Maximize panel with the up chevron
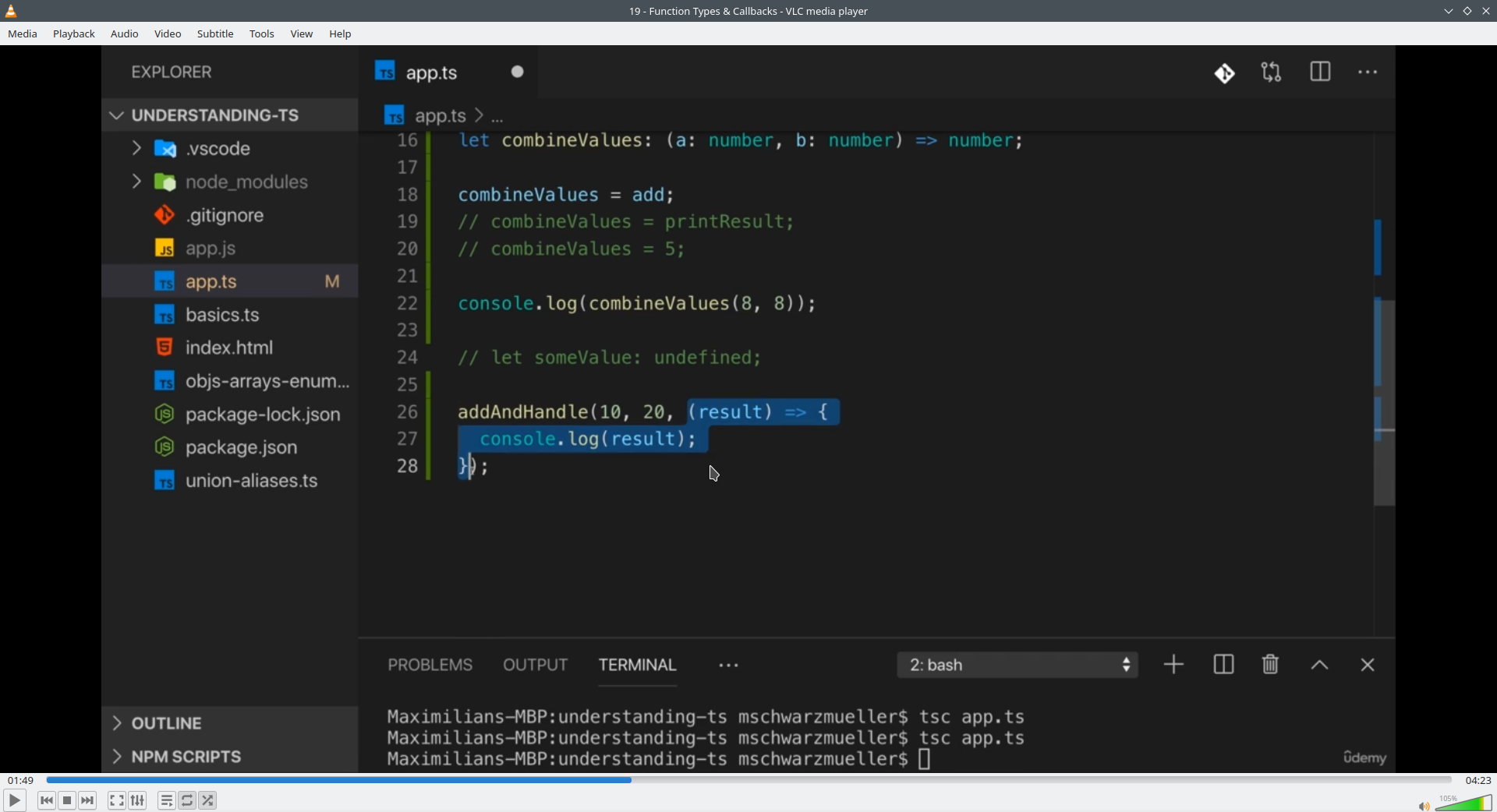This screenshot has width=1497, height=812. coord(1319,665)
